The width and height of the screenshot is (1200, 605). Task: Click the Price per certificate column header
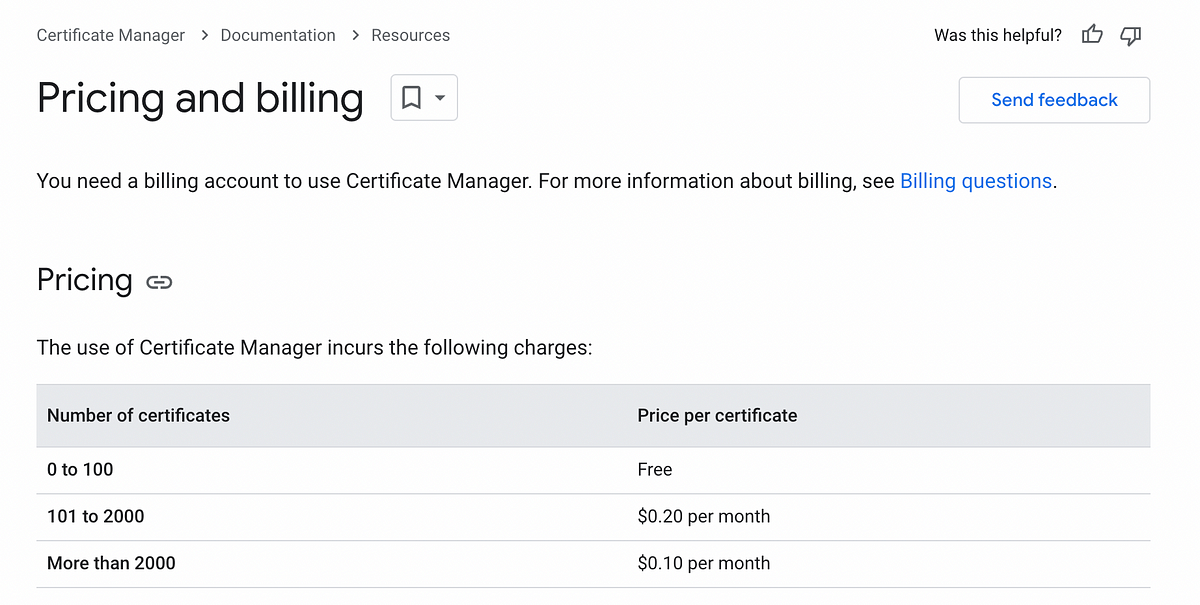tap(717, 415)
